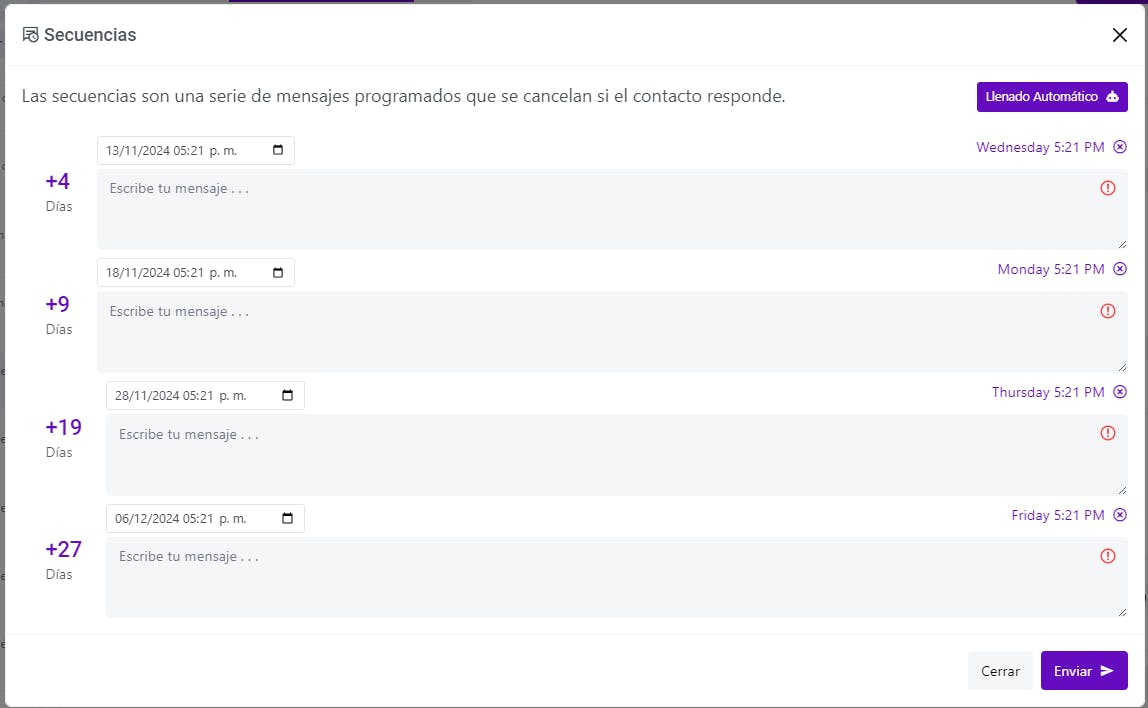The image size is (1148, 708).
Task: Click warning icon in the +4 days message
Action: coord(1108,188)
